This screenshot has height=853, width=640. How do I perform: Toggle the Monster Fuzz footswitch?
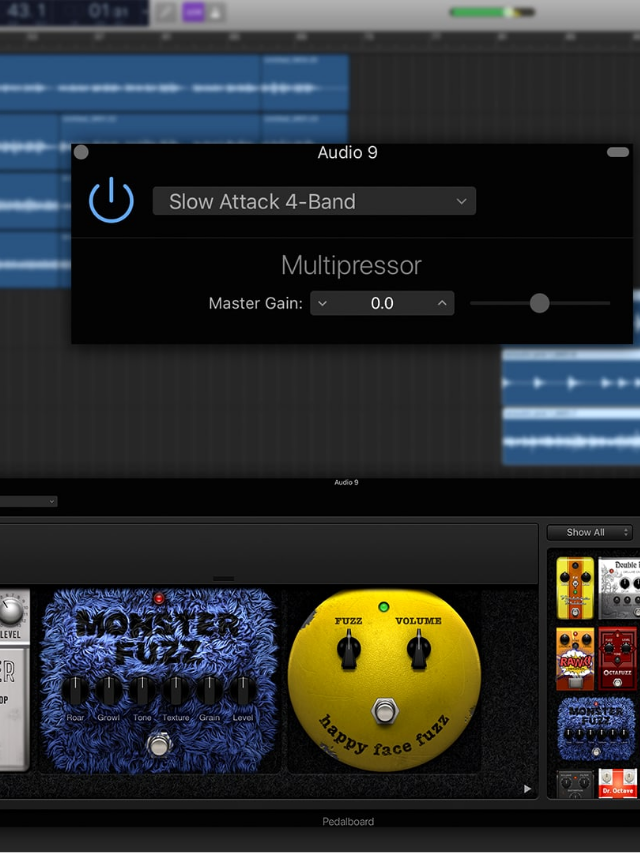click(159, 744)
